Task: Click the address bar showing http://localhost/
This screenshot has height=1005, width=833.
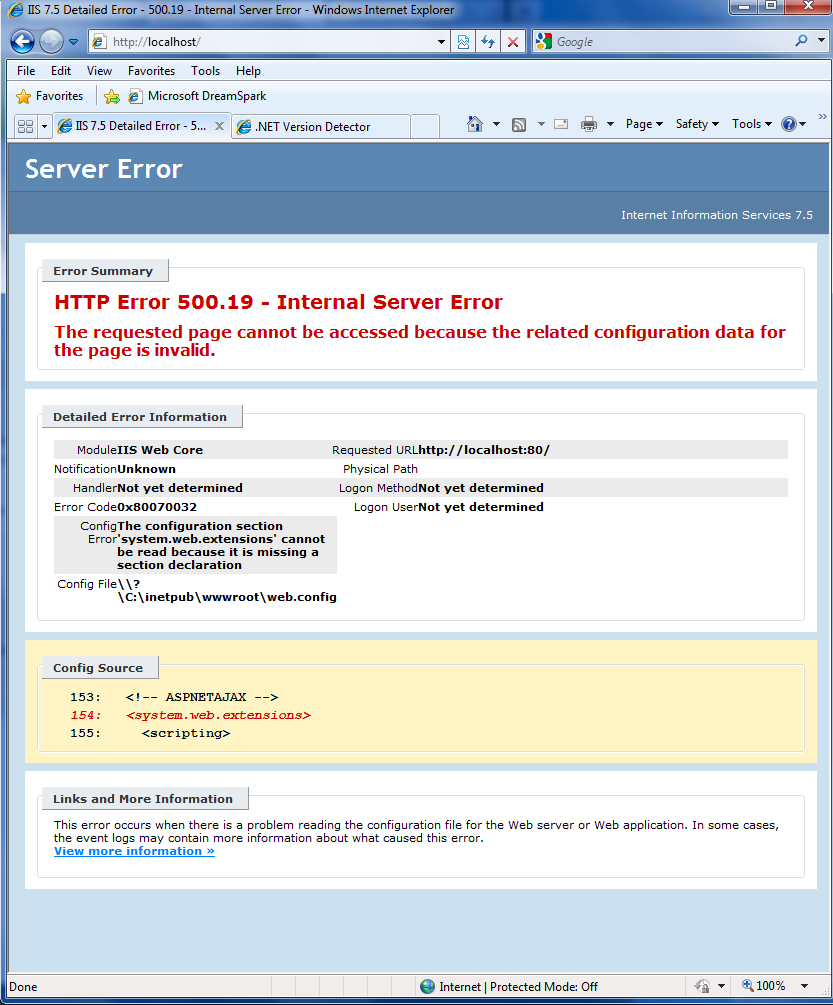Action: tap(267, 42)
